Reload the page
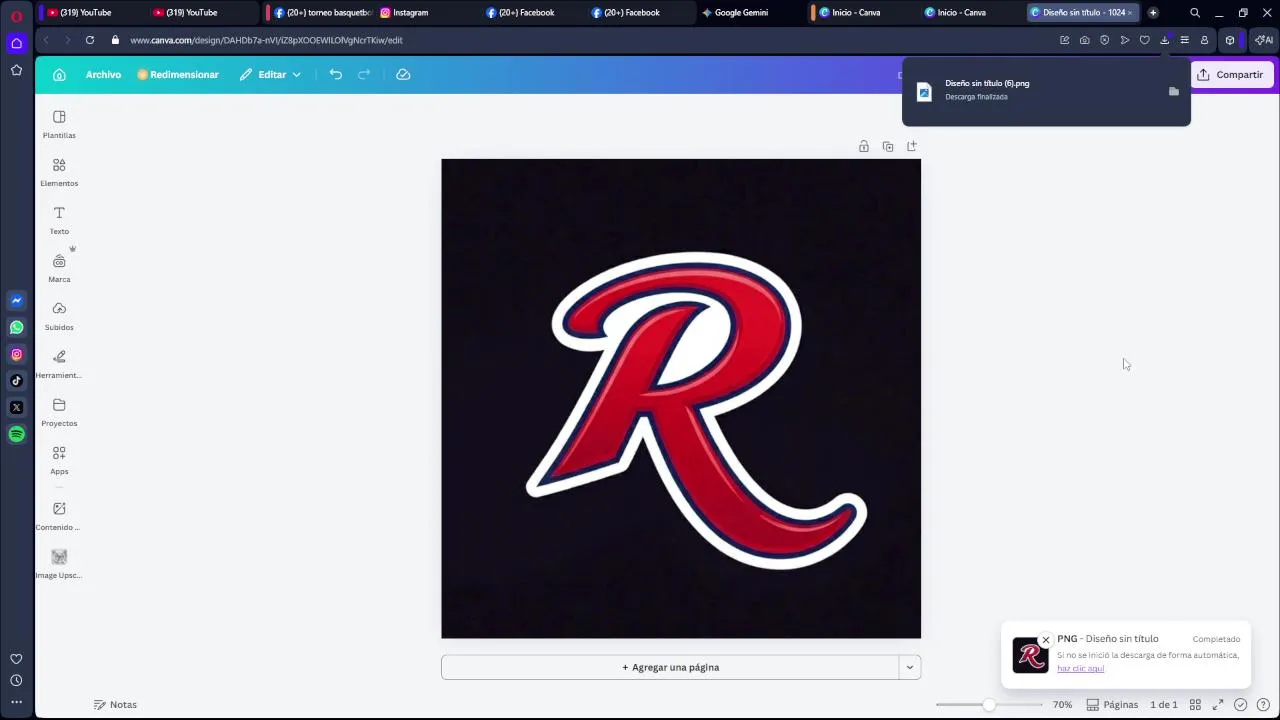This screenshot has height=720, width=1280. point(90,40)
